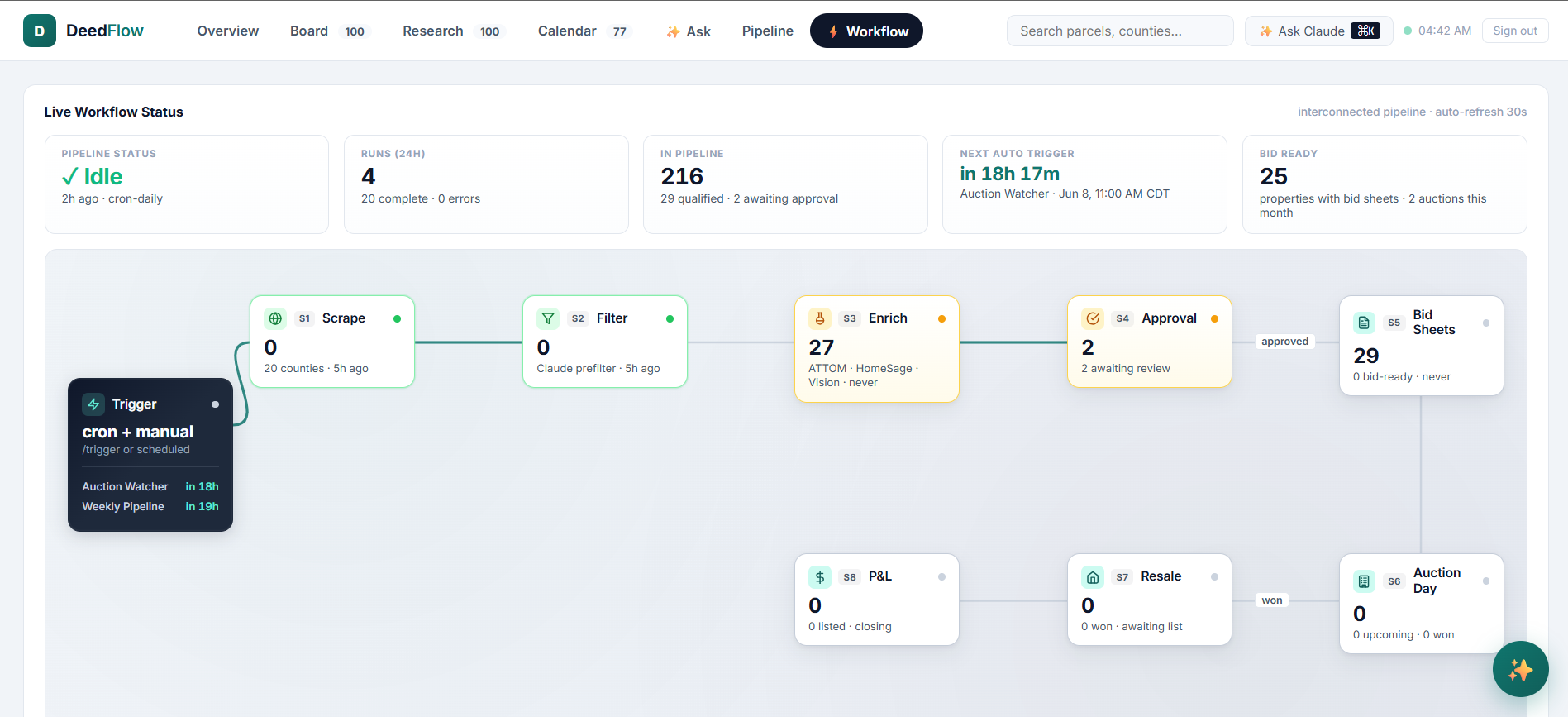The width and height of the screenshot is (1568, 717).
Task: Click '0 upcoming · 0 won' text
Action: [x=1404, y=635]
